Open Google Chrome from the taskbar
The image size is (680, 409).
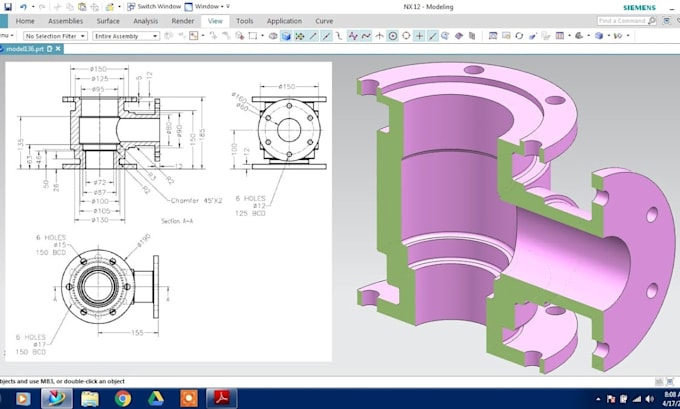(123, 398)
